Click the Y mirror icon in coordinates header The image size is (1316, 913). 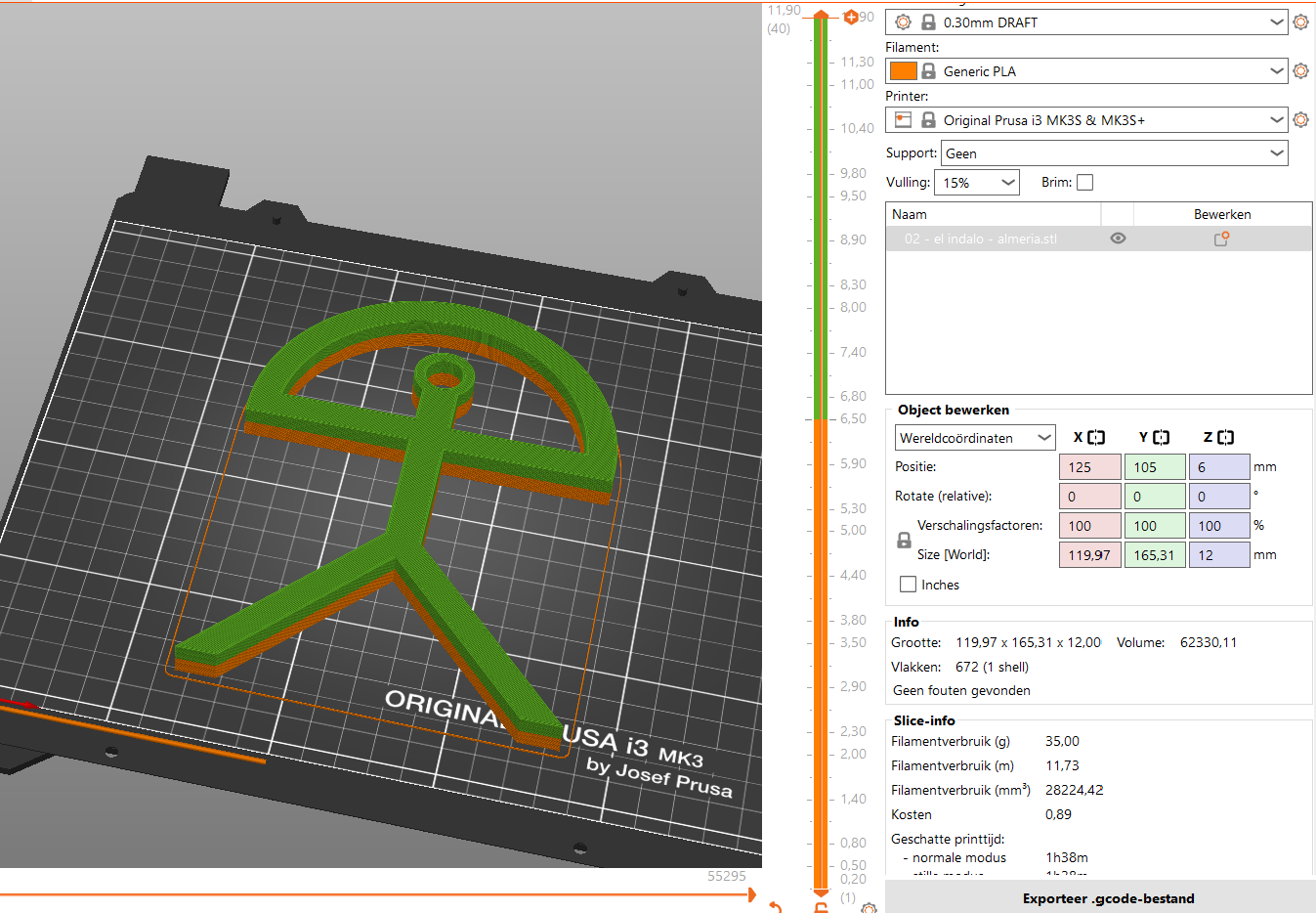click(x=1161, y=438)
